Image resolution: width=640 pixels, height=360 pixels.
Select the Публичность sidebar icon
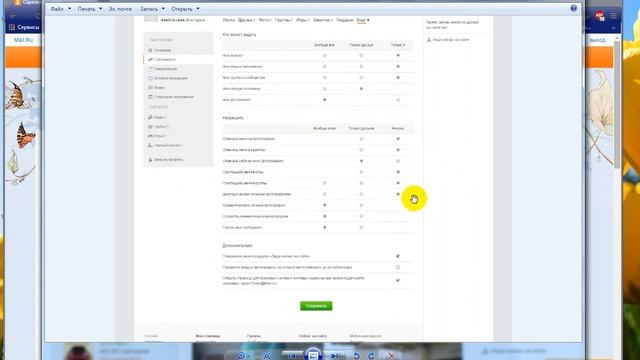click(x=150, y=60)
